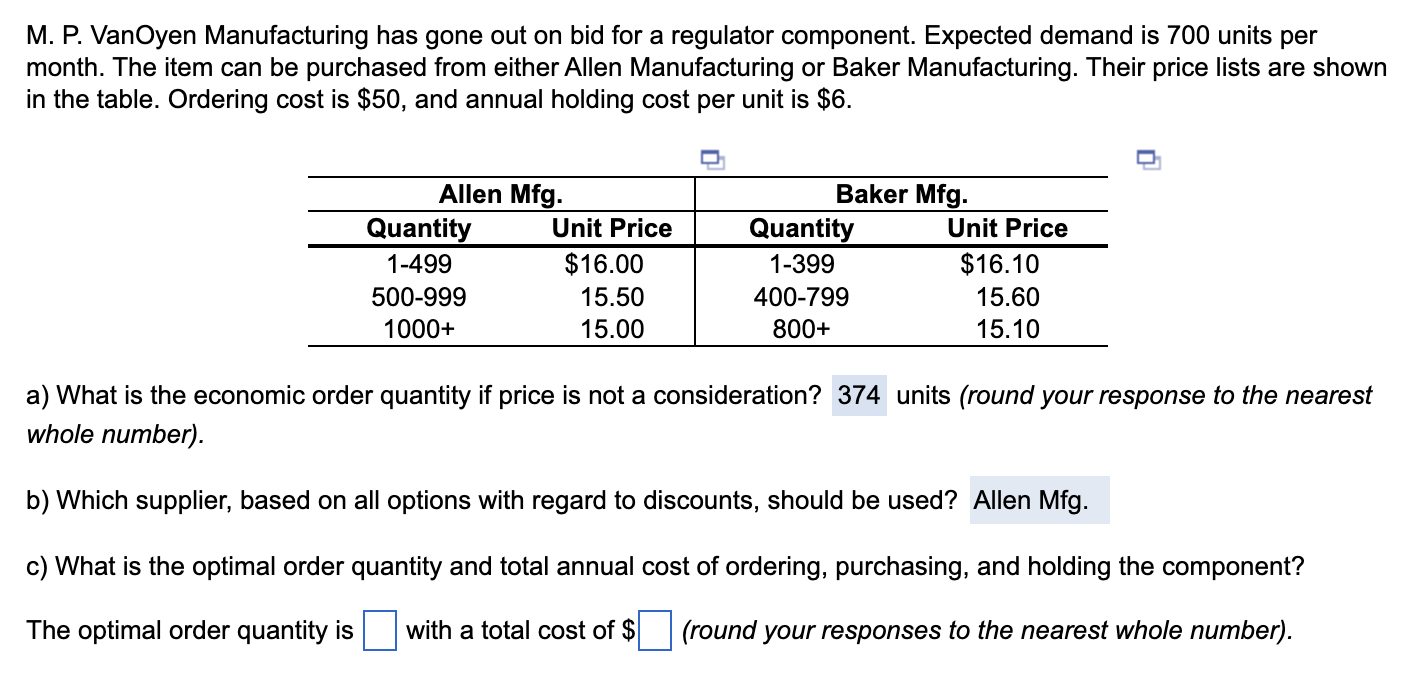Select the Baker Mfg. column header
Screen dimensions: 1404x674
[901, 193]
